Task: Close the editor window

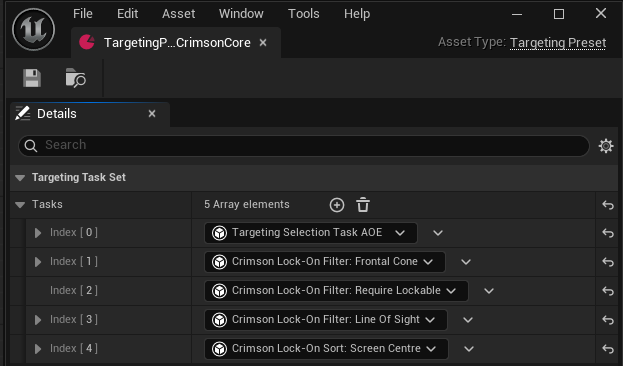Action: [601, 13]
